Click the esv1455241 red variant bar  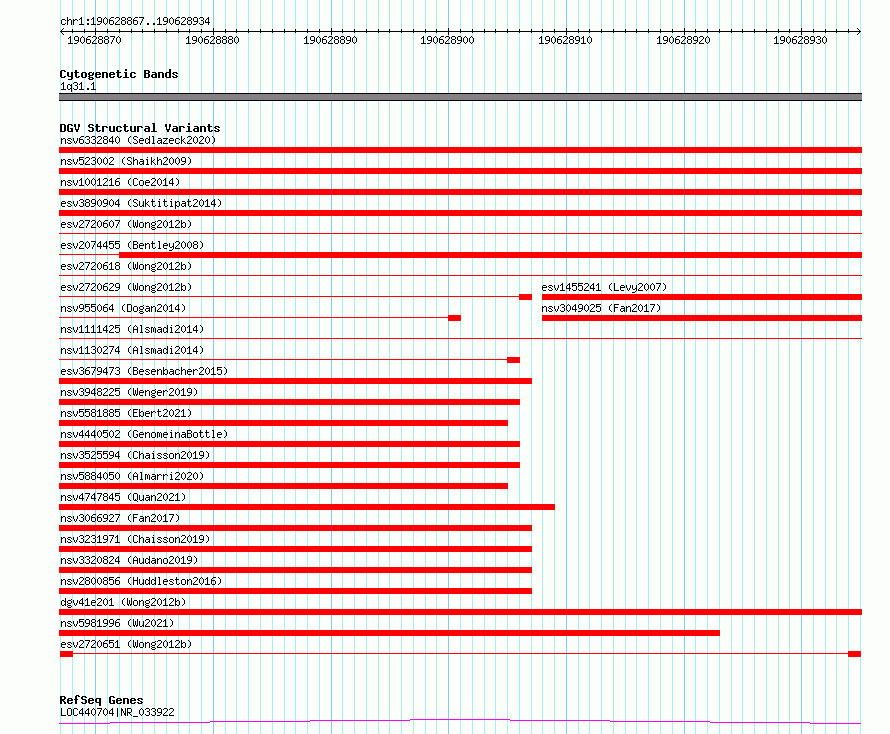coord(702,297)
